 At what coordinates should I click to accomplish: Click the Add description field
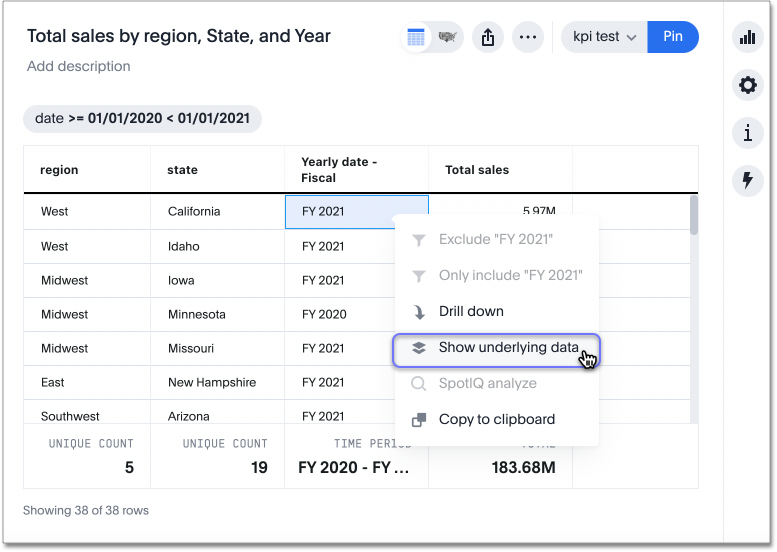click(79, 66)
